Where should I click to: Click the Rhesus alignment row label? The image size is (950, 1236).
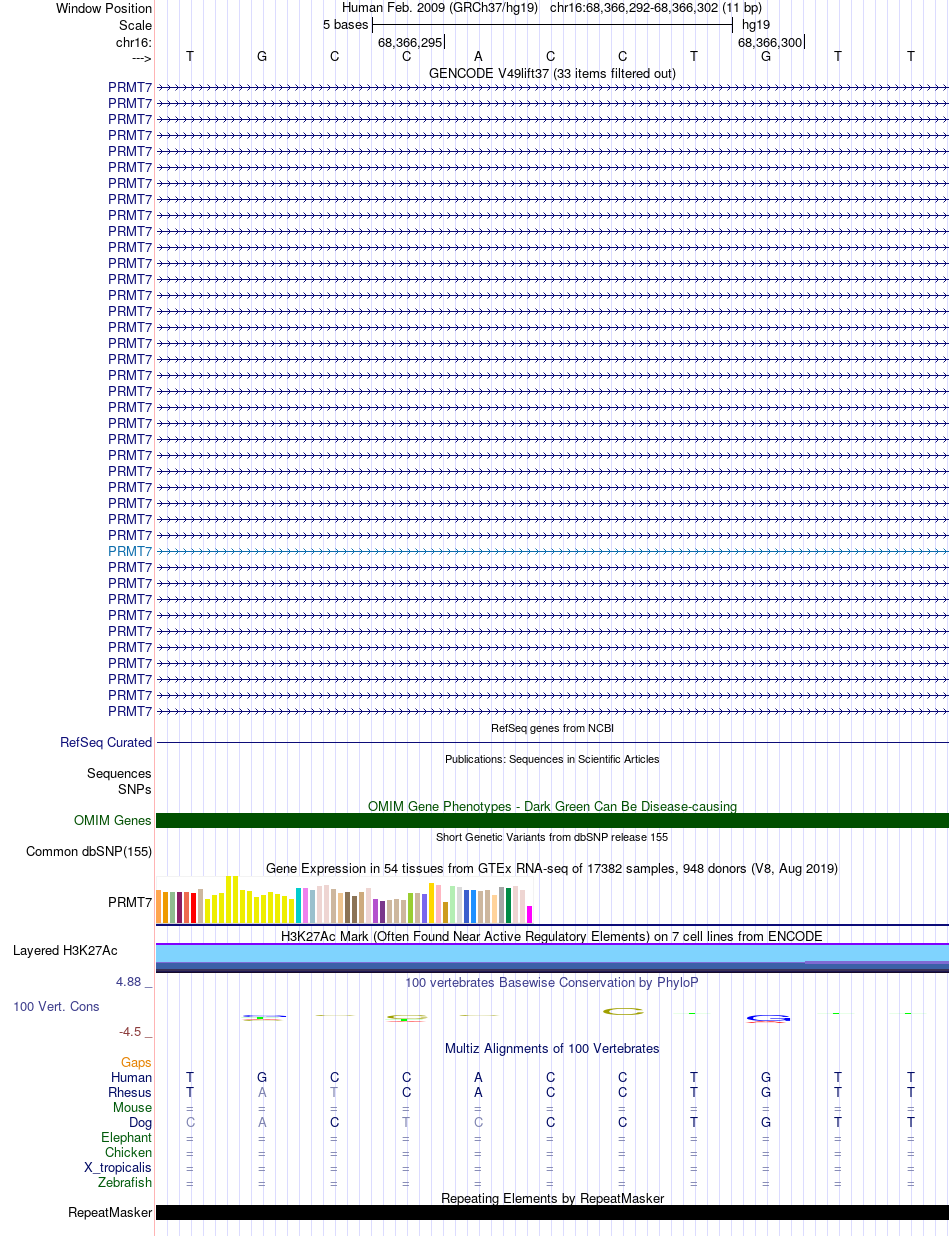pos(130,1093)
